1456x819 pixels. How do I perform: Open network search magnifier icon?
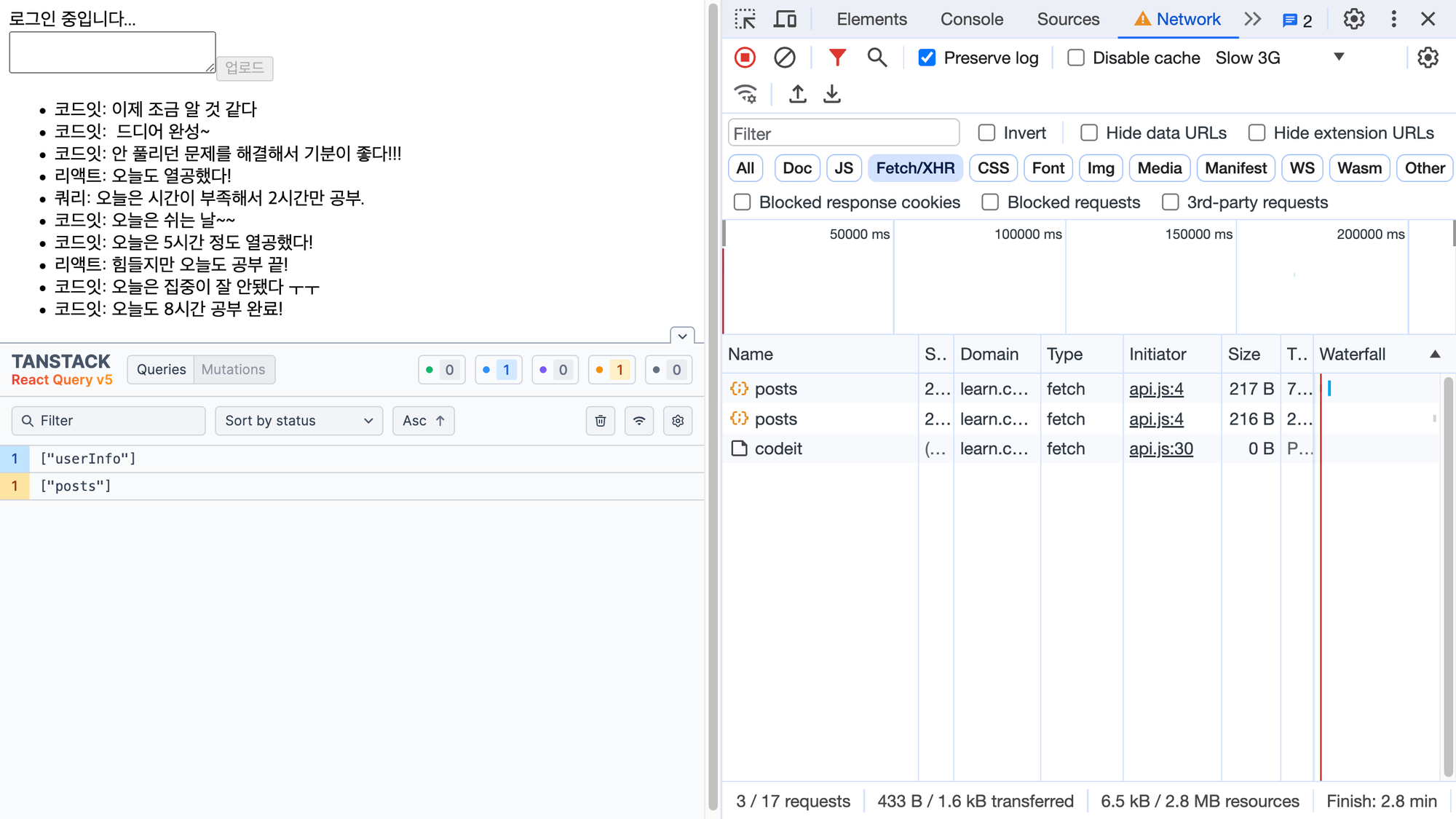pos(877,58)
